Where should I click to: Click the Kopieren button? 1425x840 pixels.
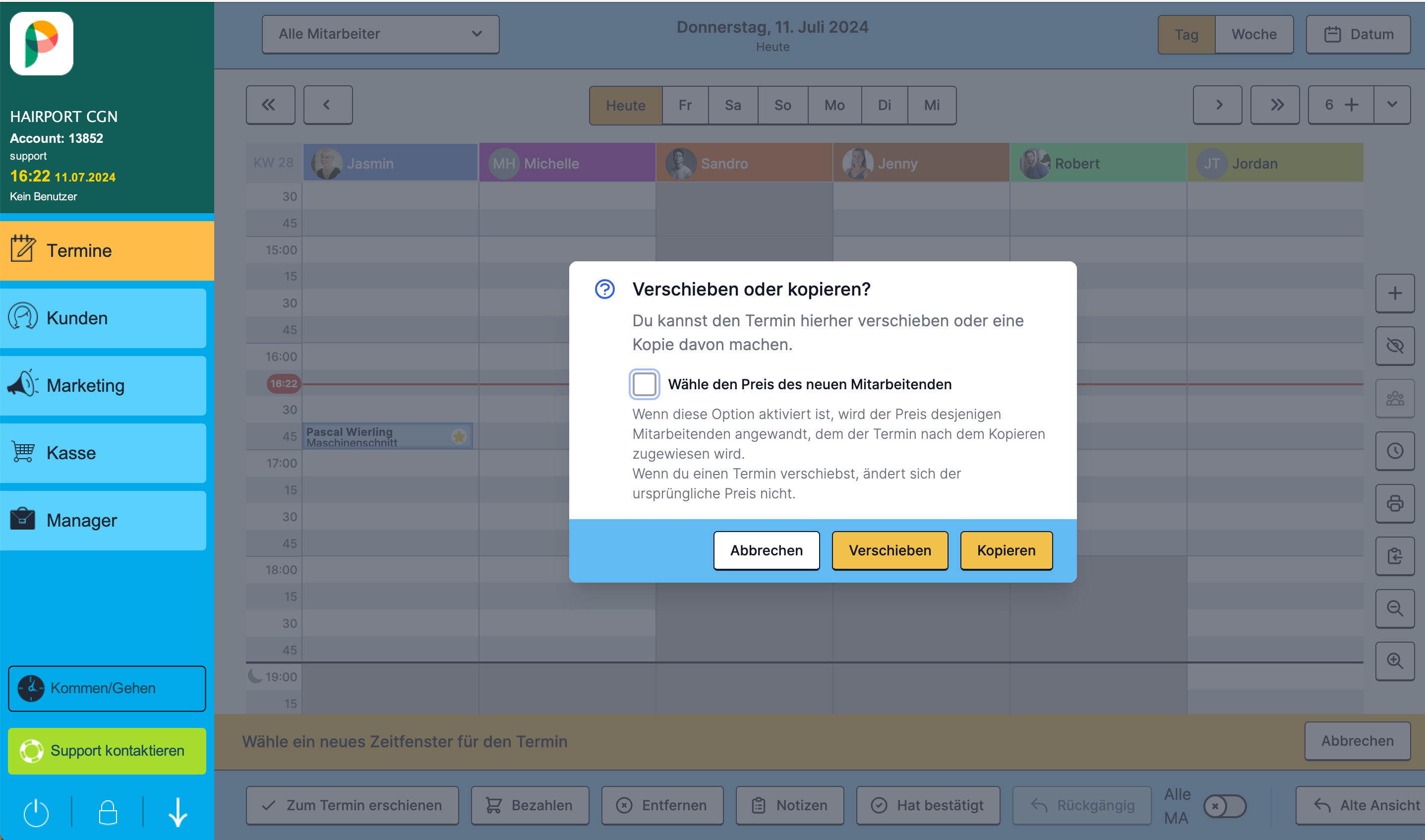(x=1006, y=550)
